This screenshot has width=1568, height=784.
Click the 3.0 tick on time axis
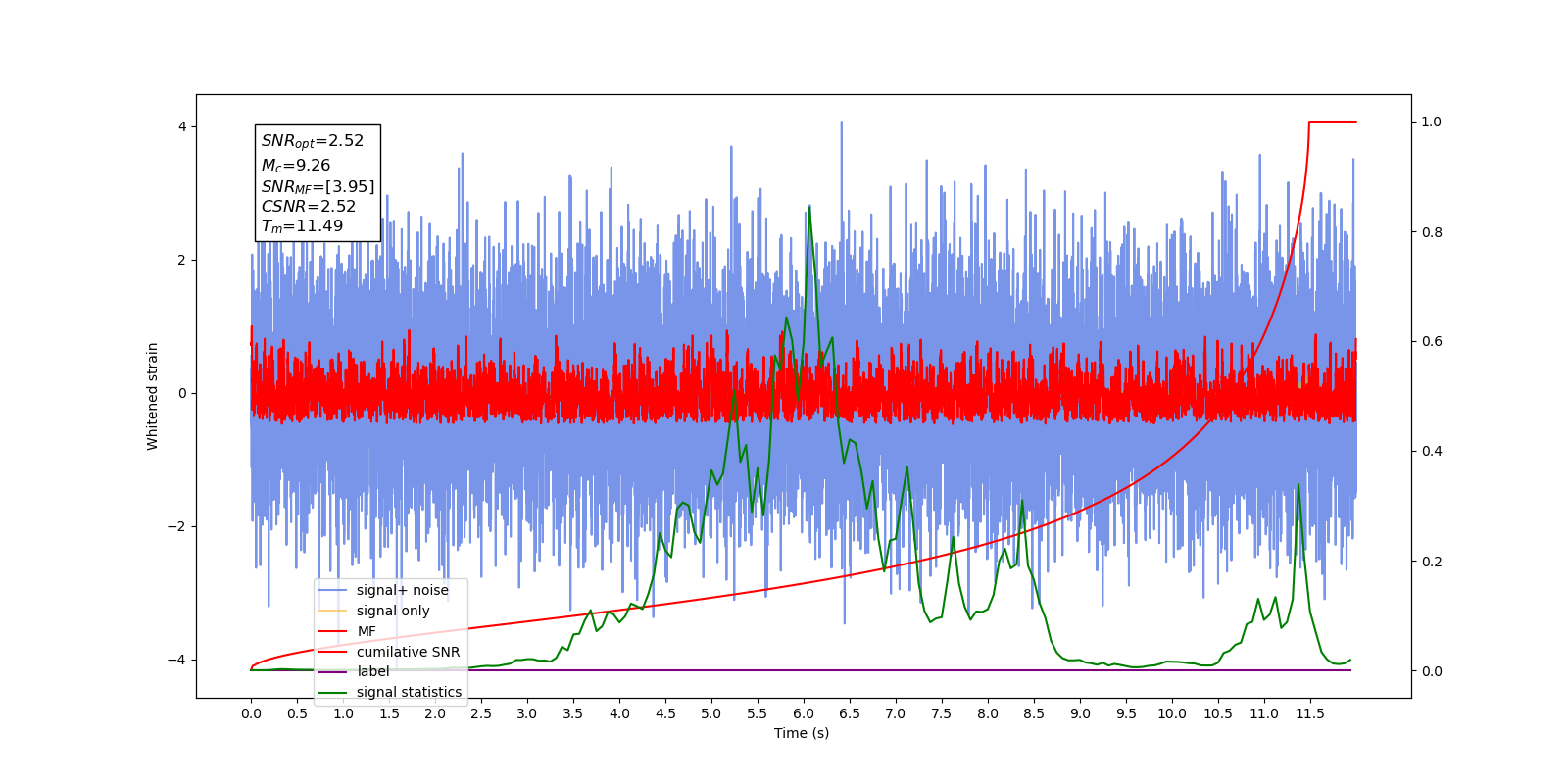[527, 713]
